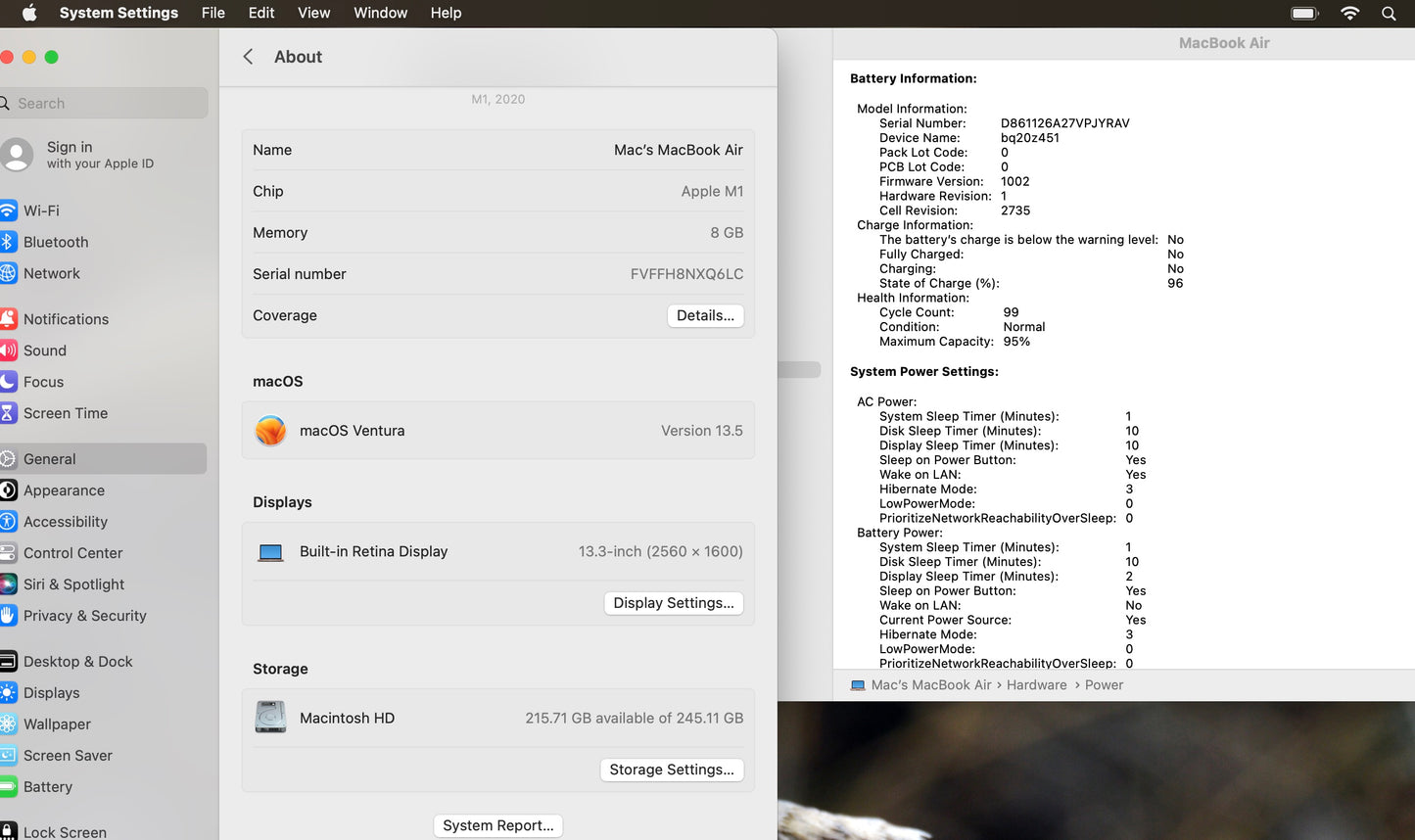Click the System Report button
1415x840 pixels.
pyautogui.click(x=497, y=825)
